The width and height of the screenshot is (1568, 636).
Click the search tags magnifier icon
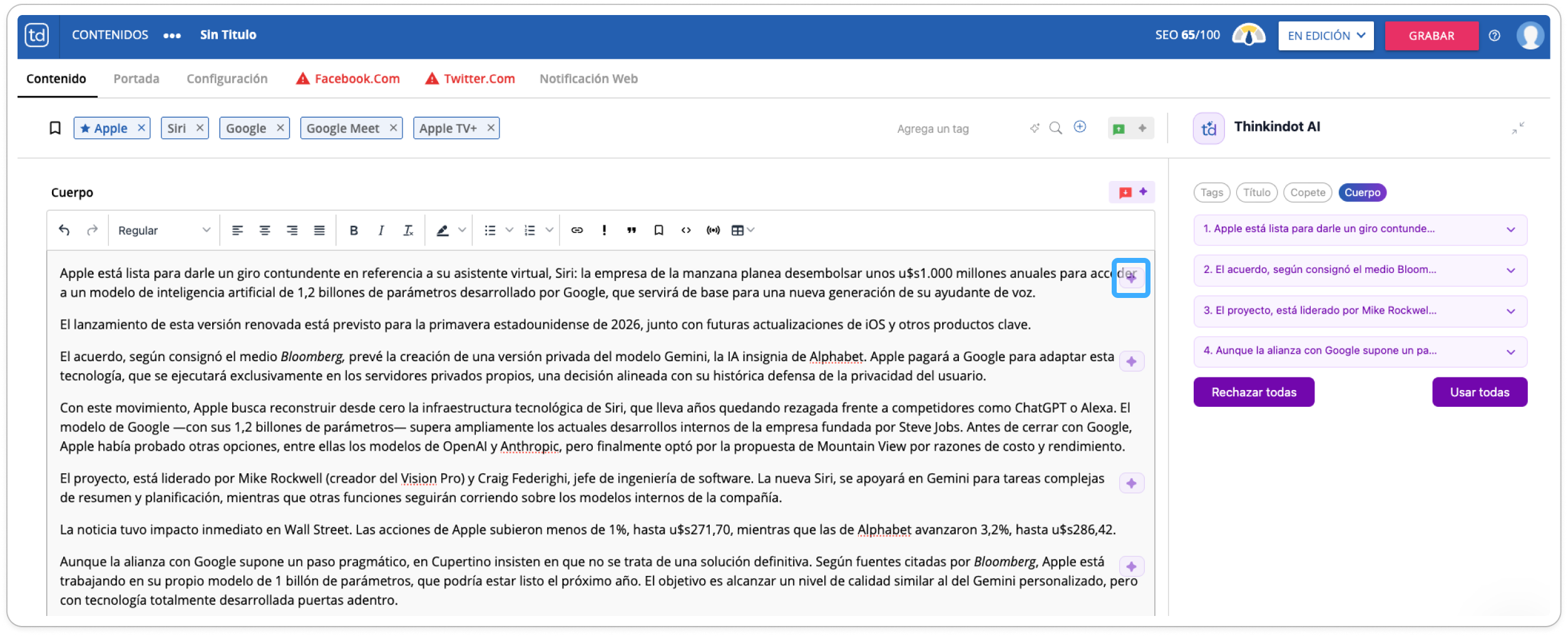(1056, 128)
